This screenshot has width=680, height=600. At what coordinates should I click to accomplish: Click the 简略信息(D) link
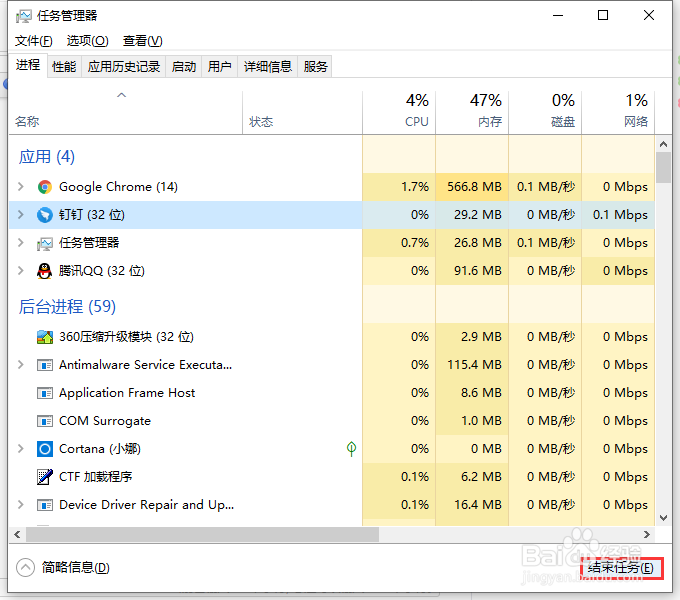pos(75,567)
